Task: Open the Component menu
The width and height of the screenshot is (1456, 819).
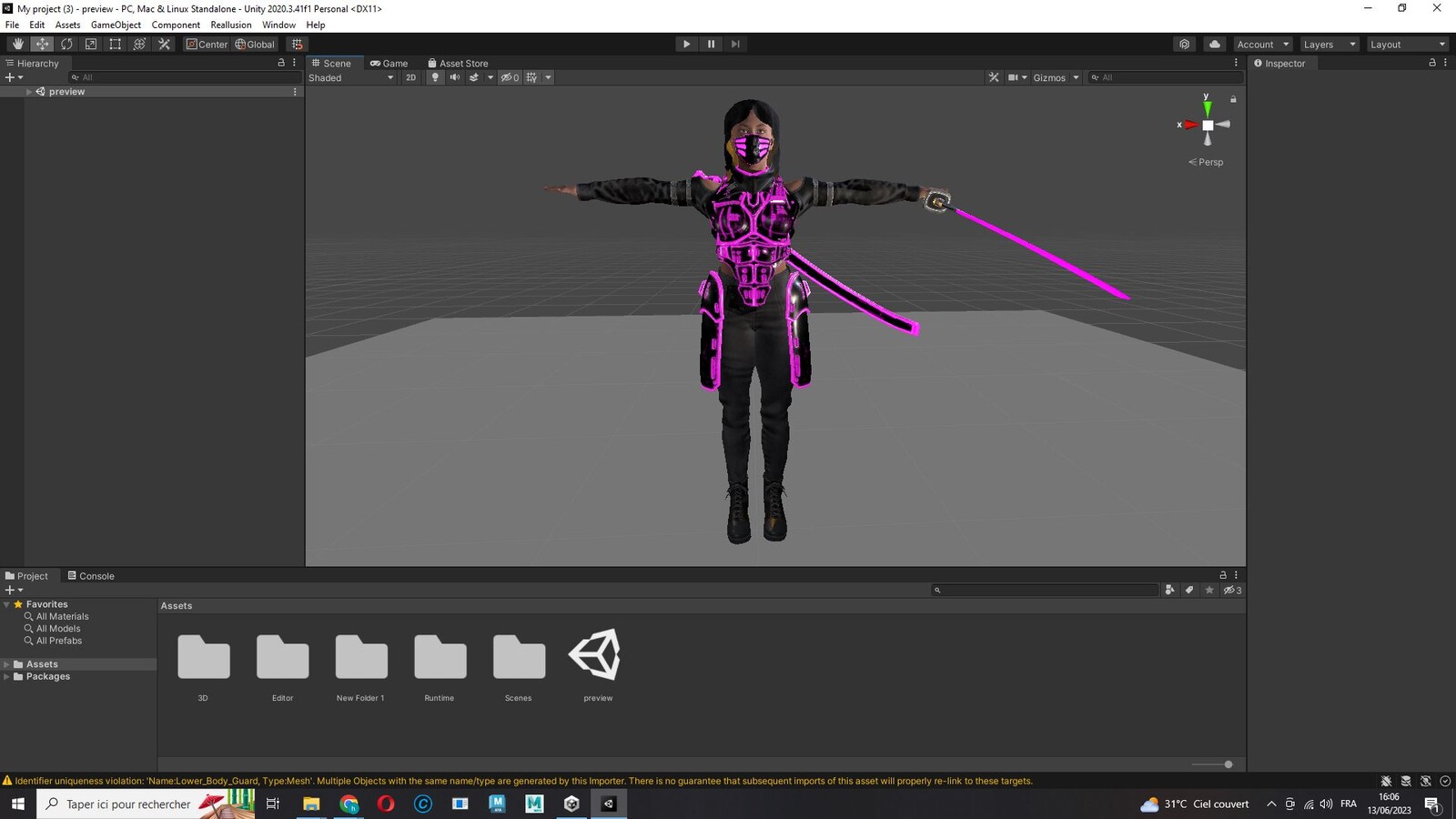Action: pyautogui.click(x=176, y=25)
